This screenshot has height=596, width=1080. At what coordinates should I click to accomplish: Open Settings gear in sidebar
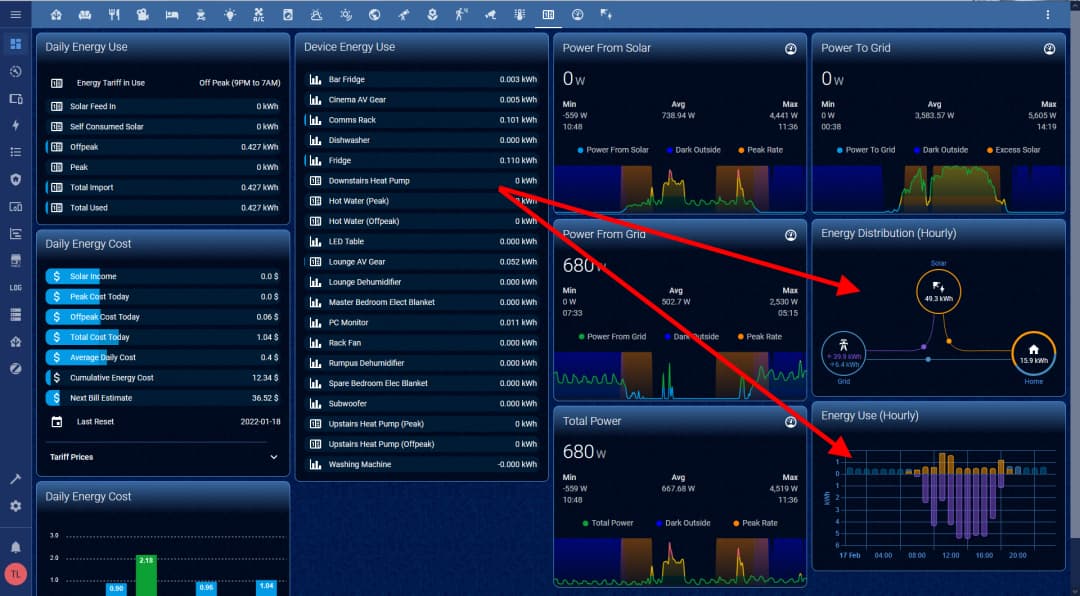click(15, 506)
